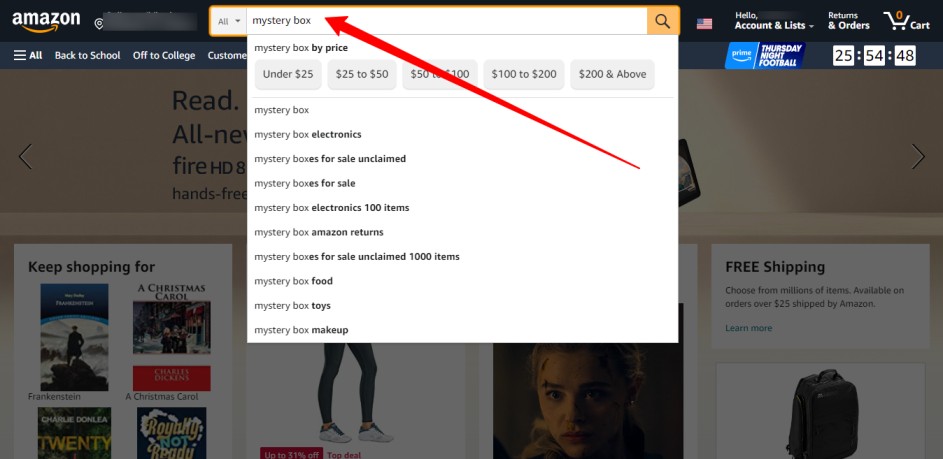Select the $50 to $100 price filter
This screenshot has height=459, width=943.
[440, 75]
